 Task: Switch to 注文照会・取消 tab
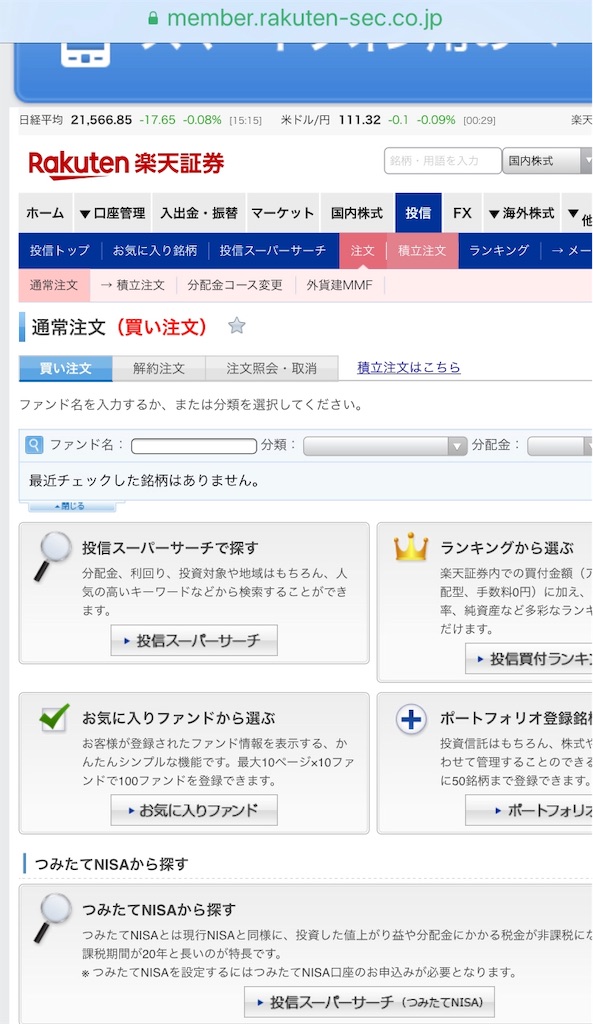coord(272,368)
